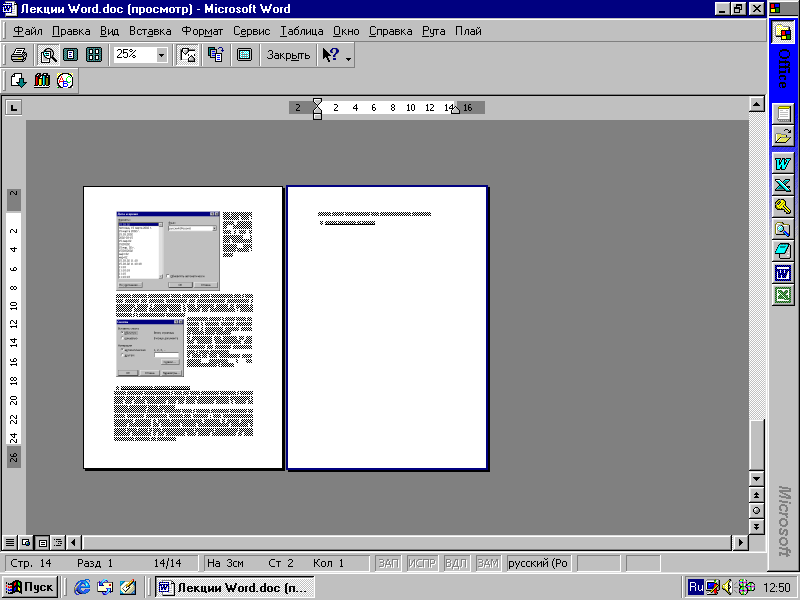Click the Select Browse Object circle button

pyautogui.click(x=756, y=511)
